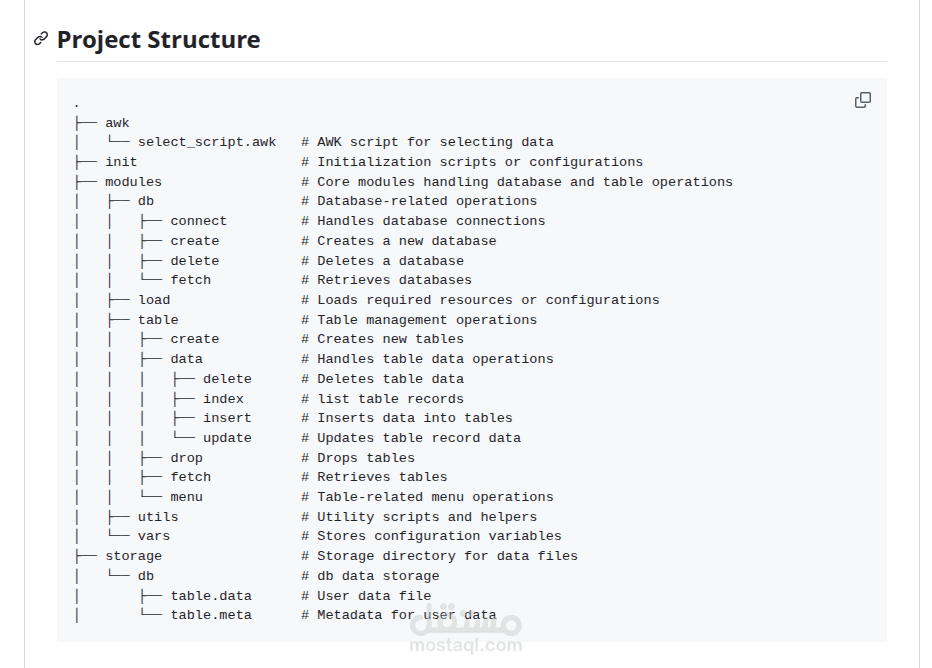Click the update entry in the tree
Image resolution: width=932 pixels, height=668 pixels.
(227, 437)
